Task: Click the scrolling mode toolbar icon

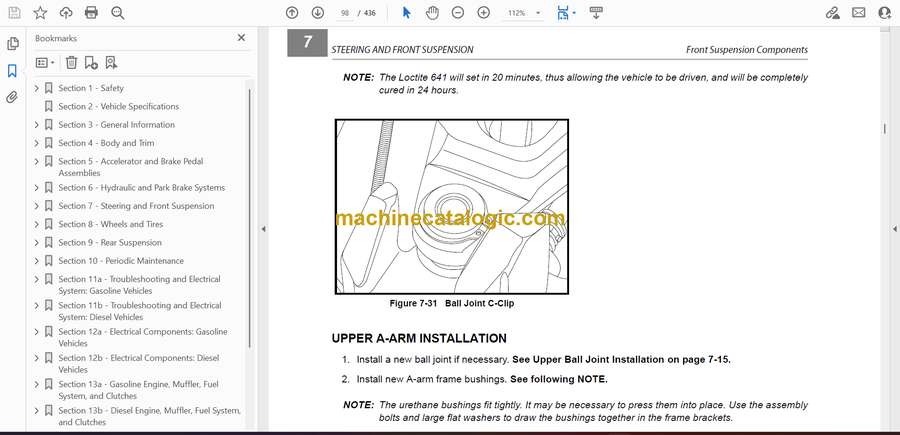Action: pos(596,13)
